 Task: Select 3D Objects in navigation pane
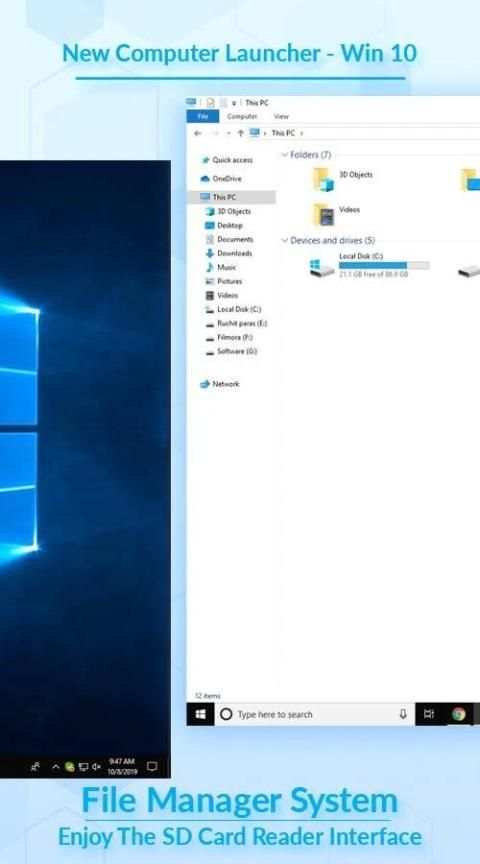click(228, 211)
